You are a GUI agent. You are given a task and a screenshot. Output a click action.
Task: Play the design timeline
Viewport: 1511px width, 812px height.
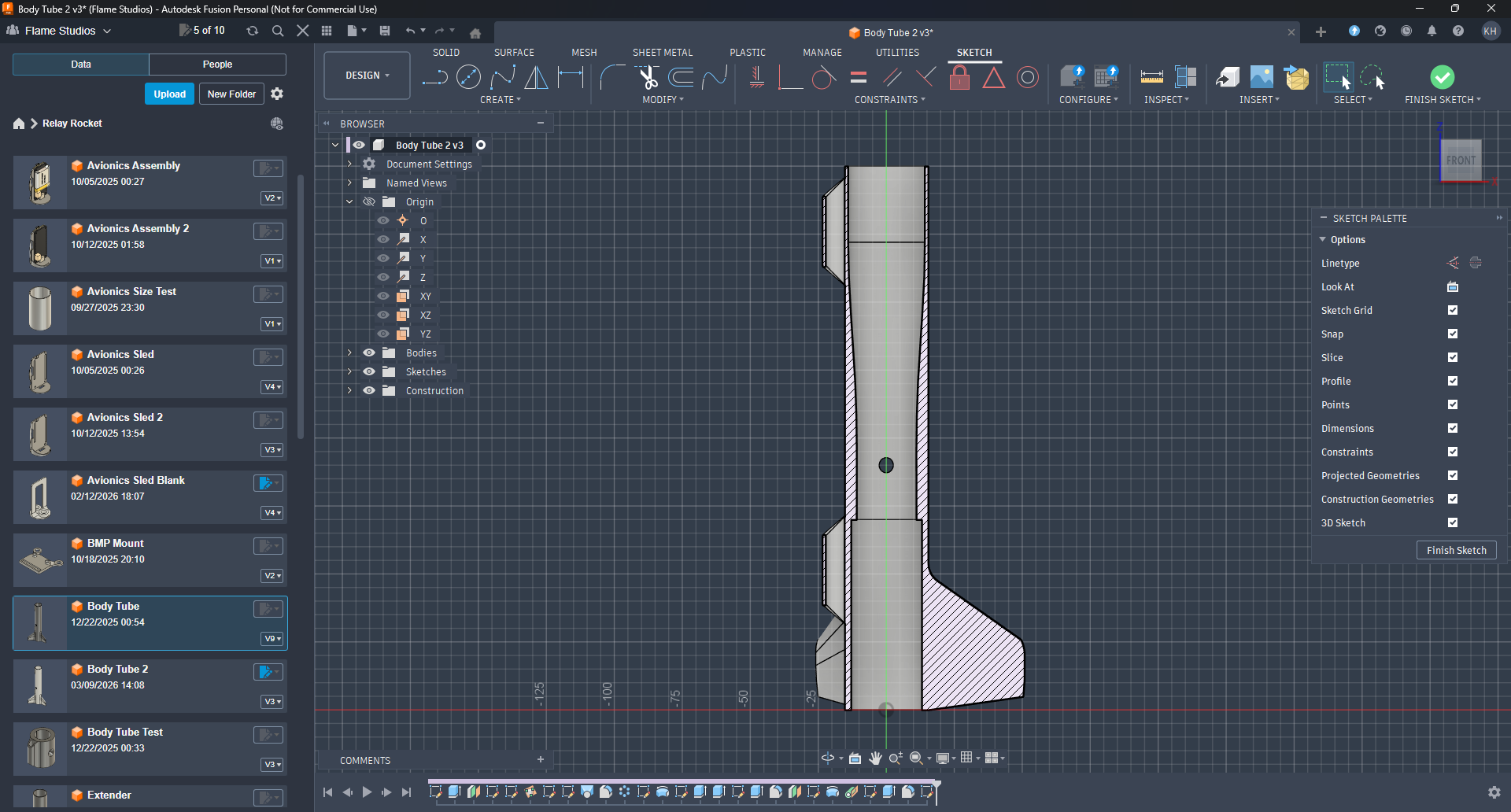(367, 792)
